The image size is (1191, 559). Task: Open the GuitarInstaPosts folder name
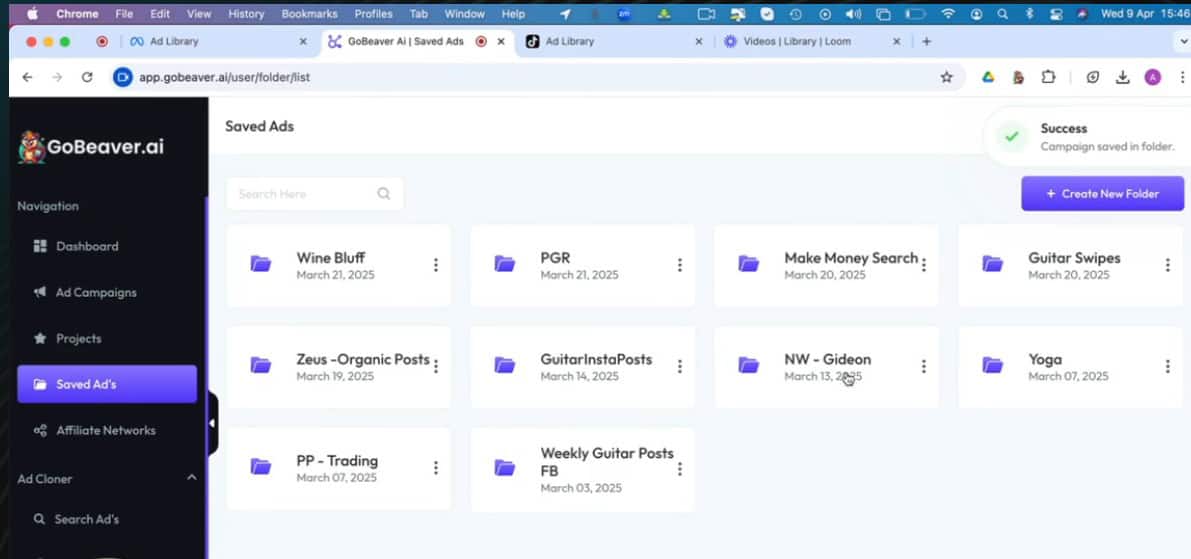point(596,359)
